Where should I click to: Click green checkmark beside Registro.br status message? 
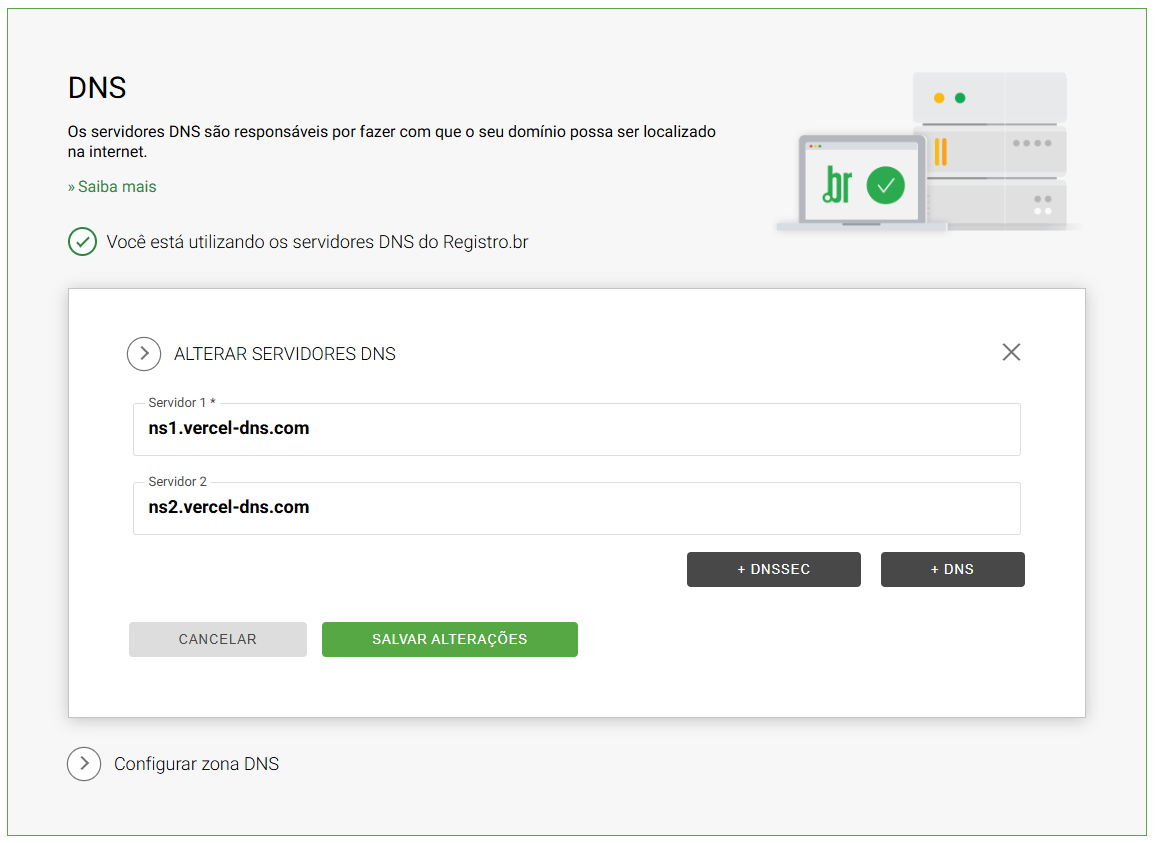82,242
